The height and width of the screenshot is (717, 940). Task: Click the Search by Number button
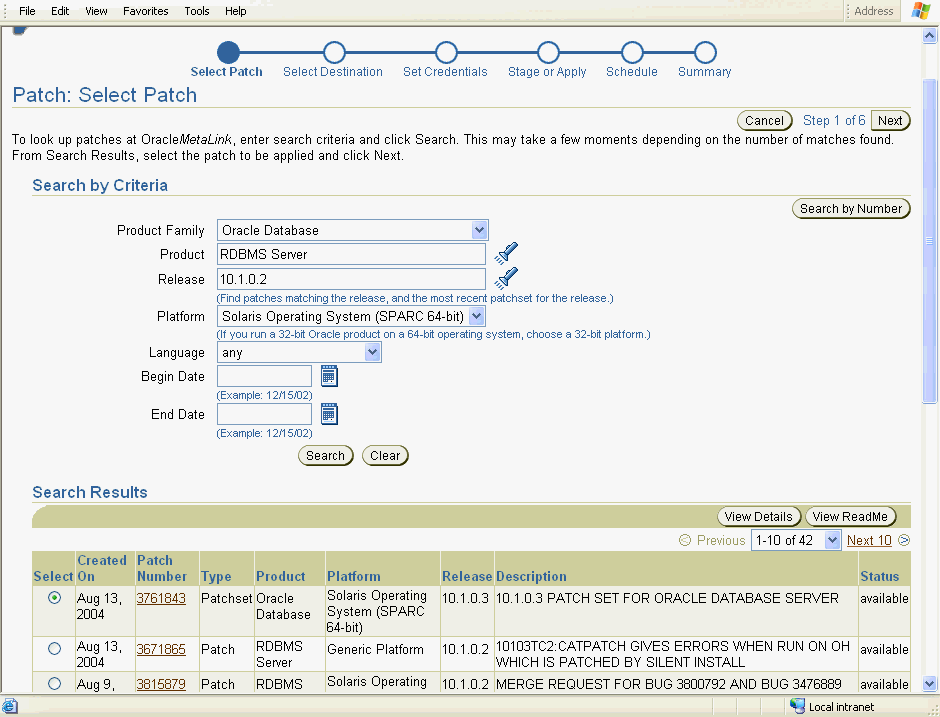point(851,208)
